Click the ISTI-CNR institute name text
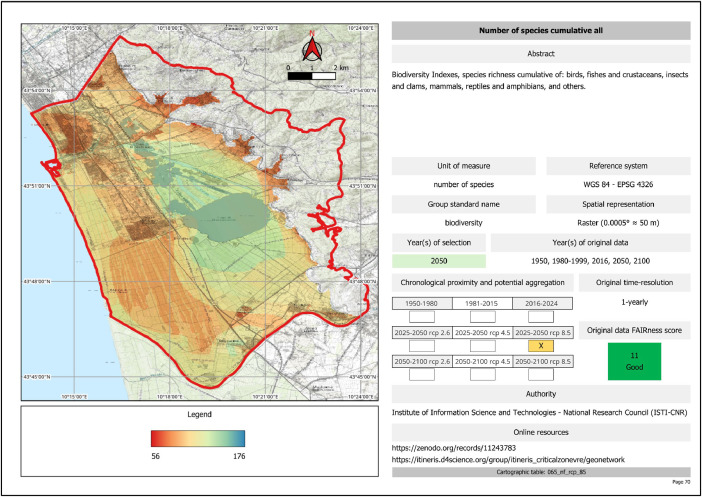Screen dimensions: 702x497 (539, 412)
